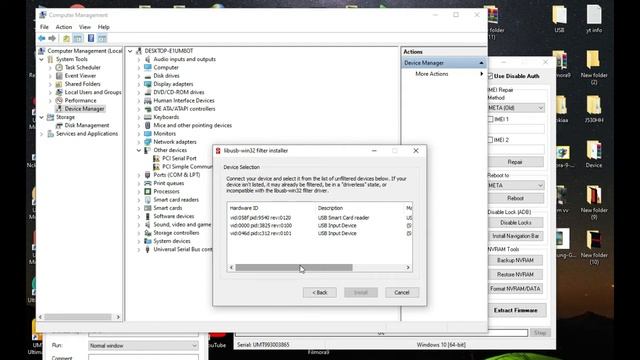
Task: Click the console tree scroll right arrow
Action: (x=118, y=317)
